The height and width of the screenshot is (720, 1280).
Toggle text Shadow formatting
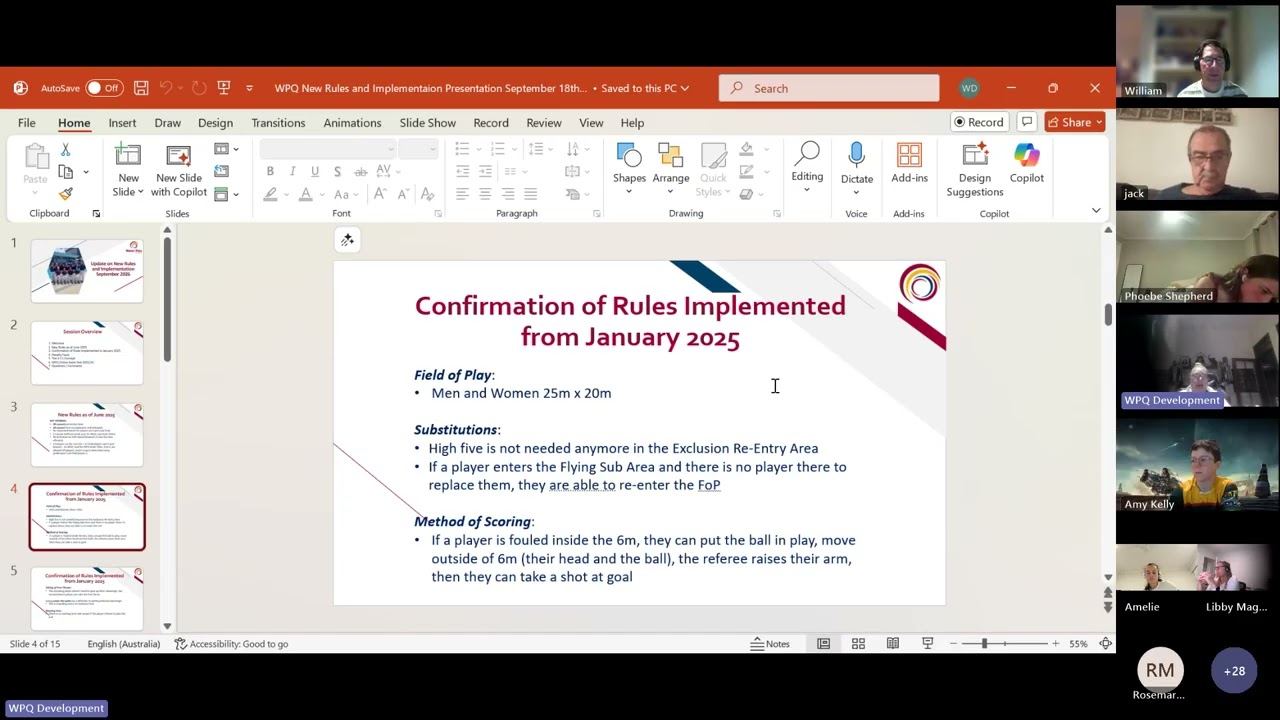tap(338, 171)
